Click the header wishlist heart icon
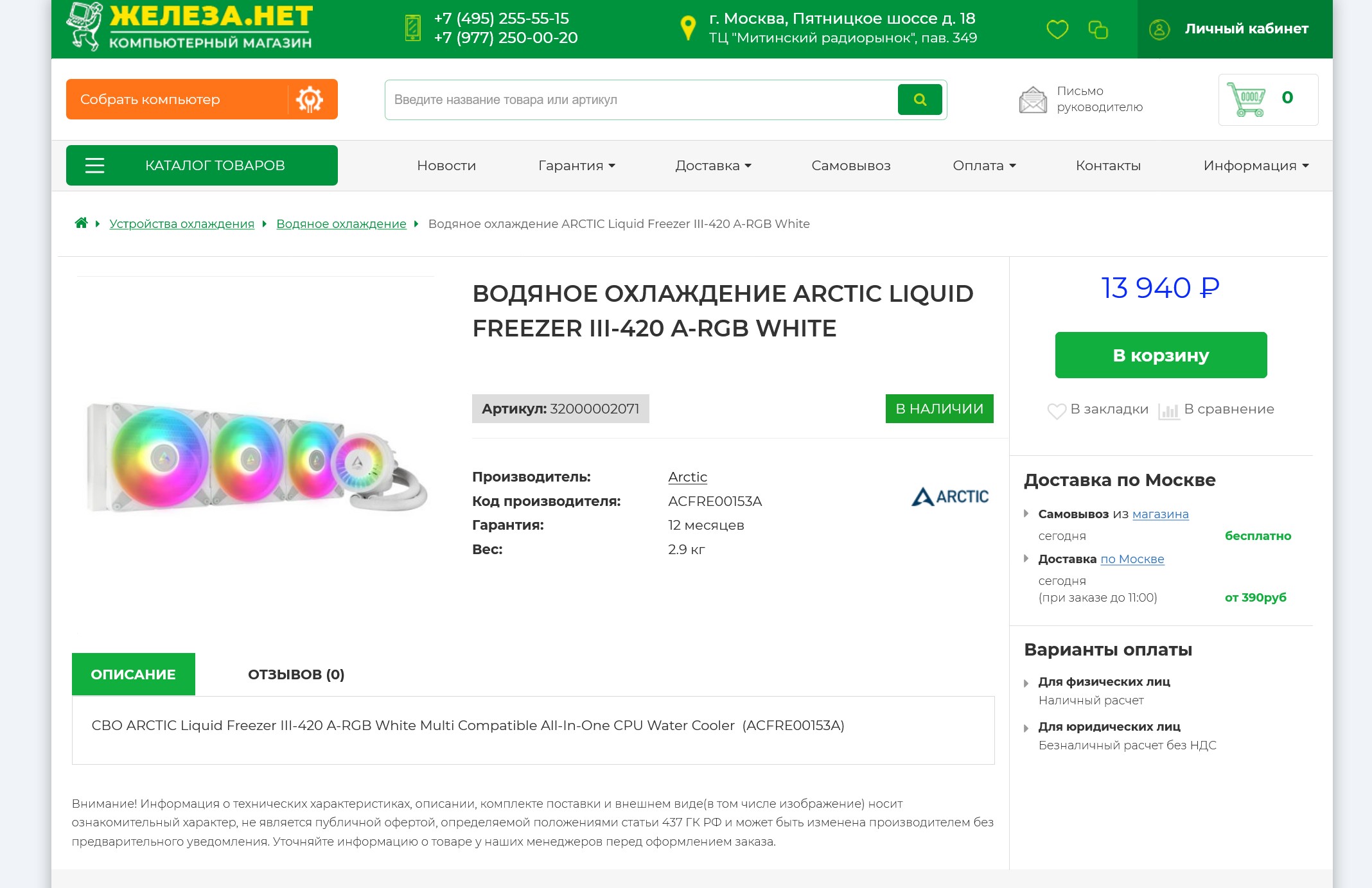This screenshot has height=888, width=1372. click(1057, 29)
